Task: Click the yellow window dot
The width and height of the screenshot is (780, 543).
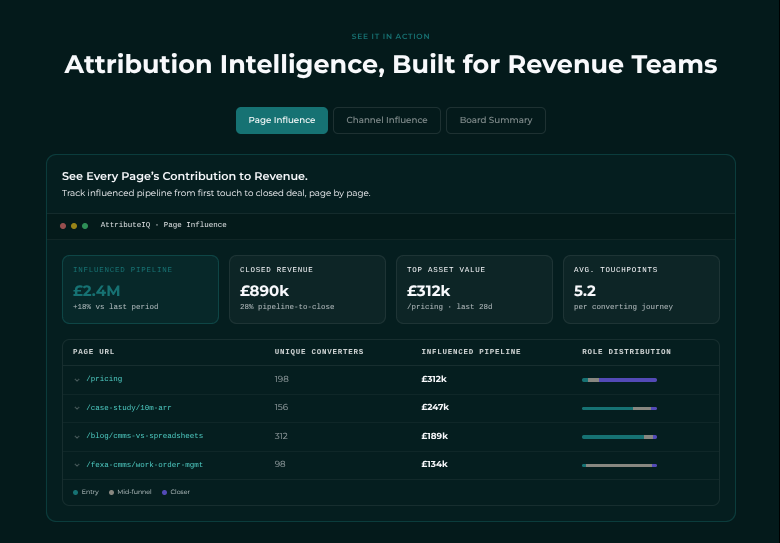Action: (x=74, y=226)
